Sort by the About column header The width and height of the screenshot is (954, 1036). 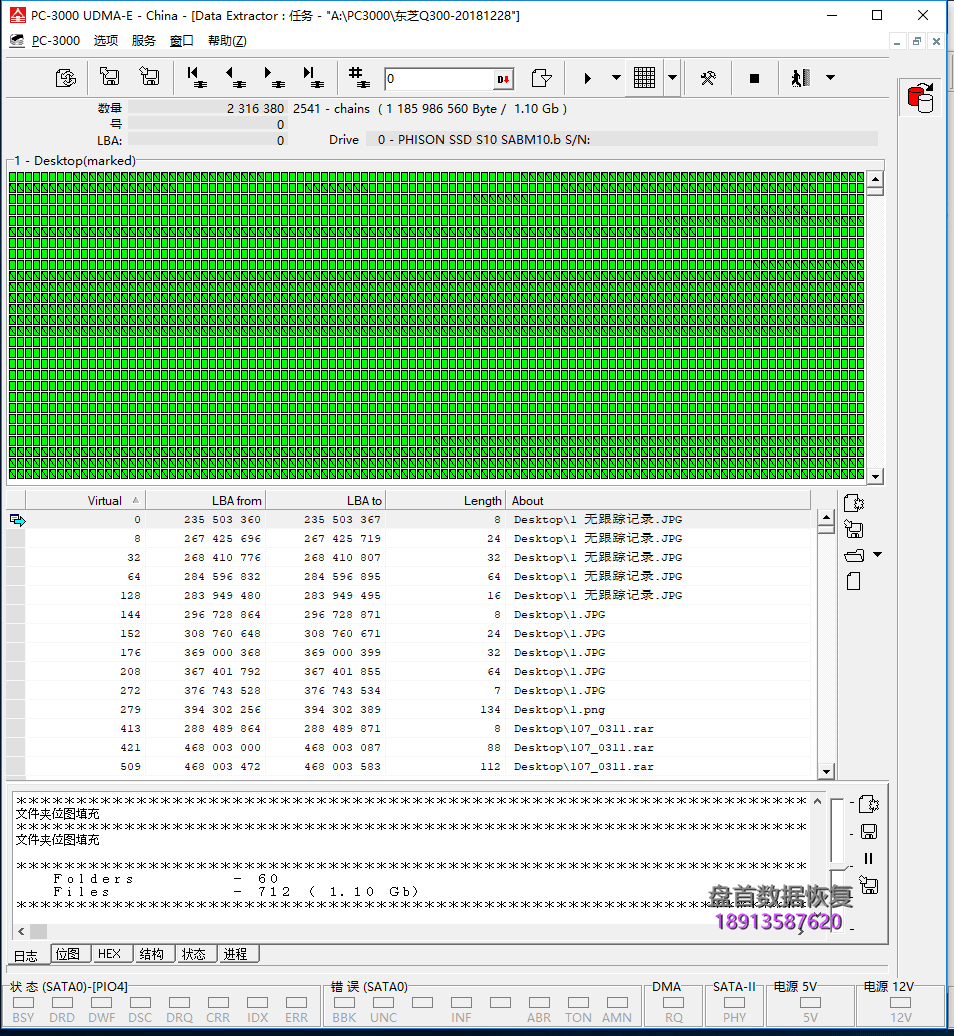658,500
